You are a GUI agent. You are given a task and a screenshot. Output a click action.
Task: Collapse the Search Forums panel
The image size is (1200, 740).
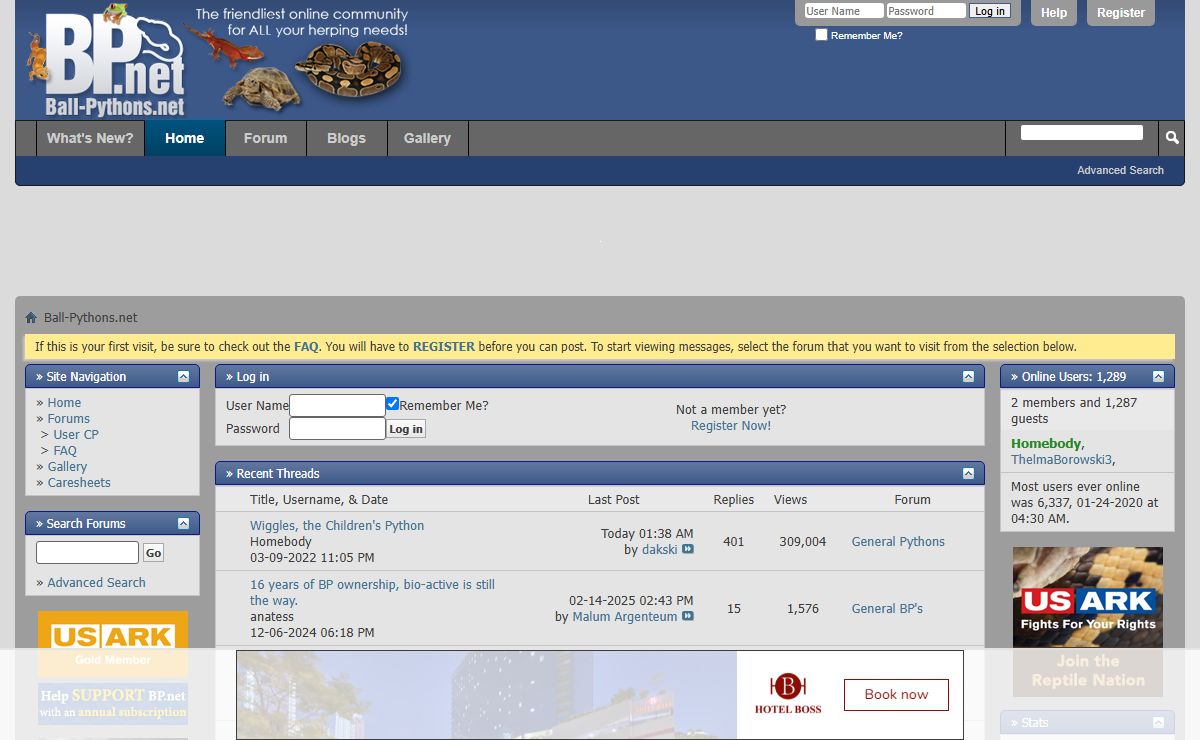point(183,524)
